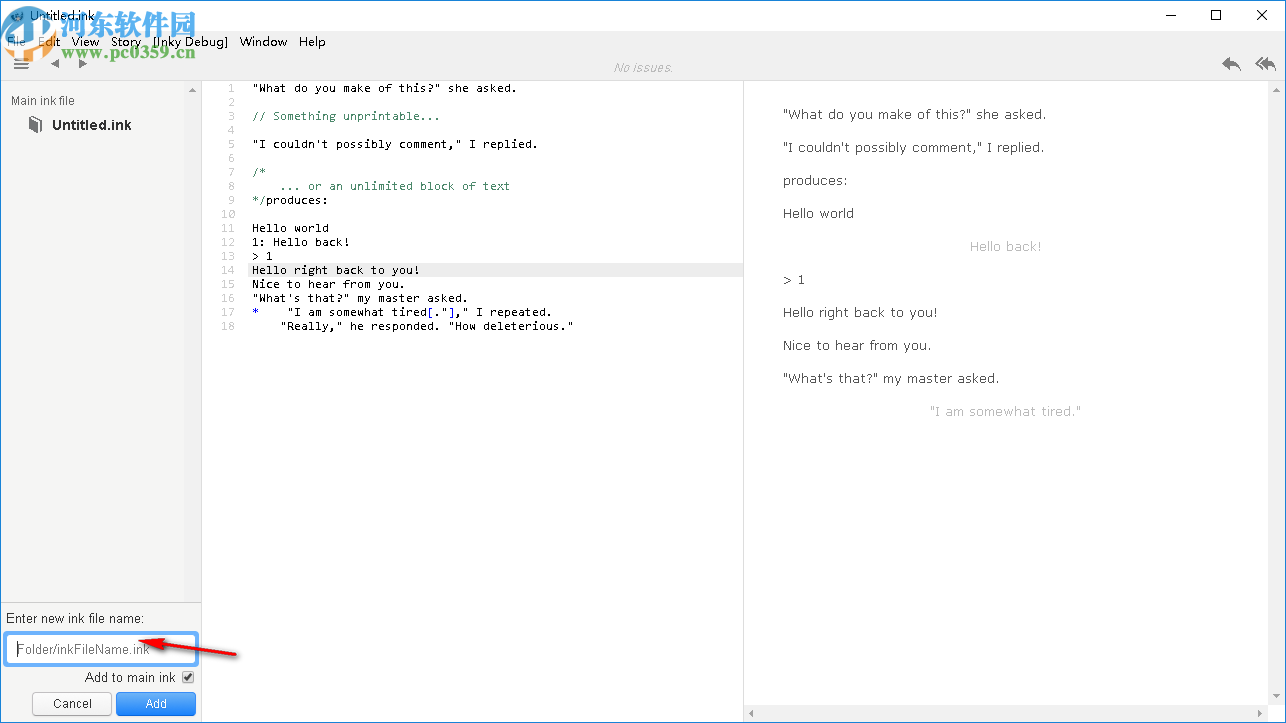Viewport: 1286px width, 723px height.
Task: Open the File menu
Action: (x=17, y=42)
